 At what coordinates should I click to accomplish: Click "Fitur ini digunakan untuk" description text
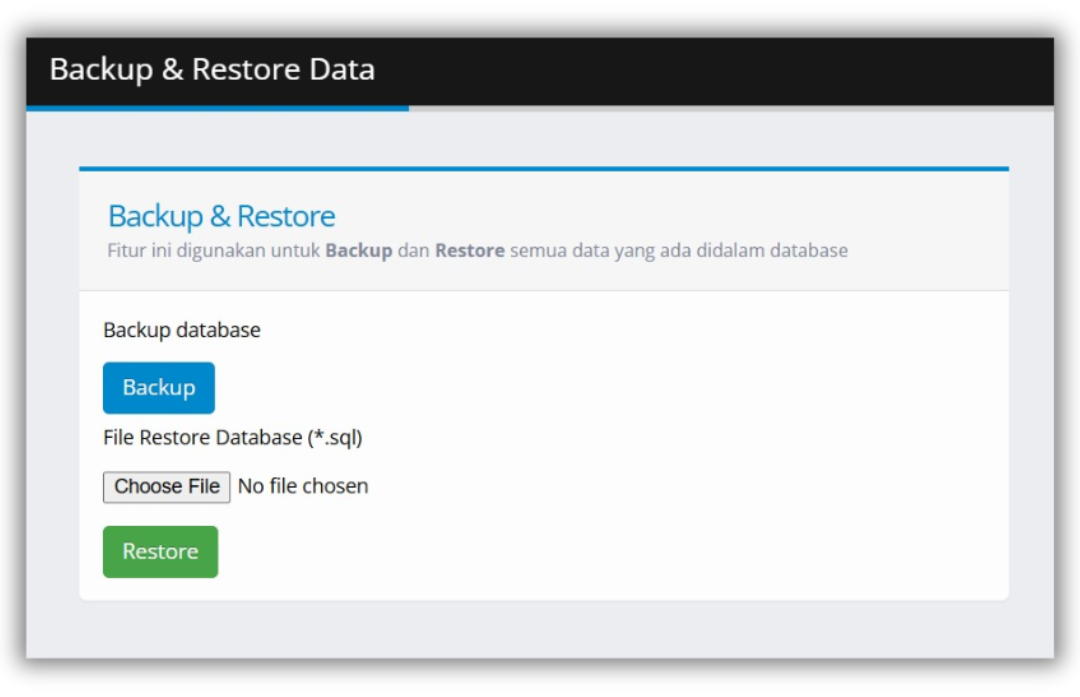click(x=214, y=251)
